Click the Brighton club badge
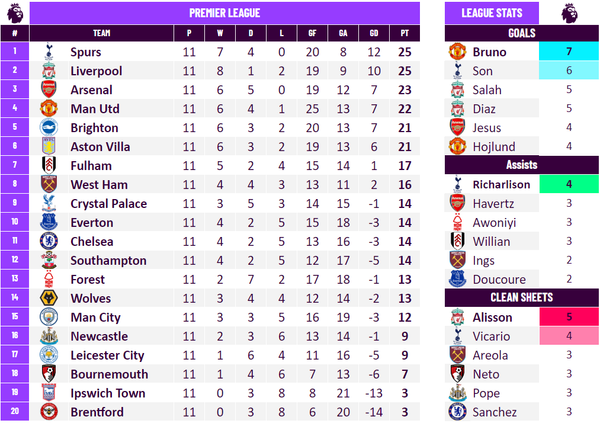This screenshot has height=423, width=600. click(49, 127)
